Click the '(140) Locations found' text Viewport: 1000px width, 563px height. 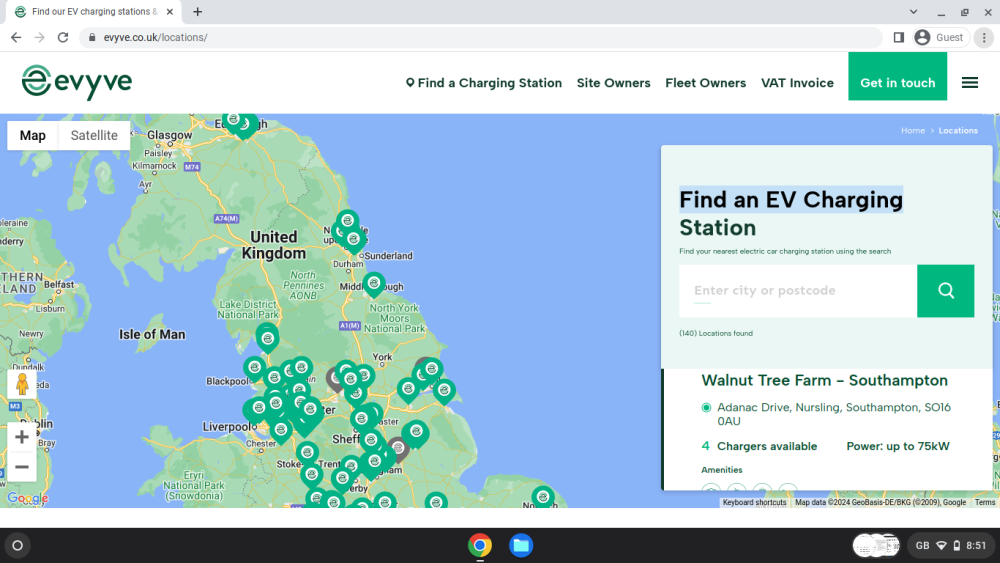[x=716, y=333]
